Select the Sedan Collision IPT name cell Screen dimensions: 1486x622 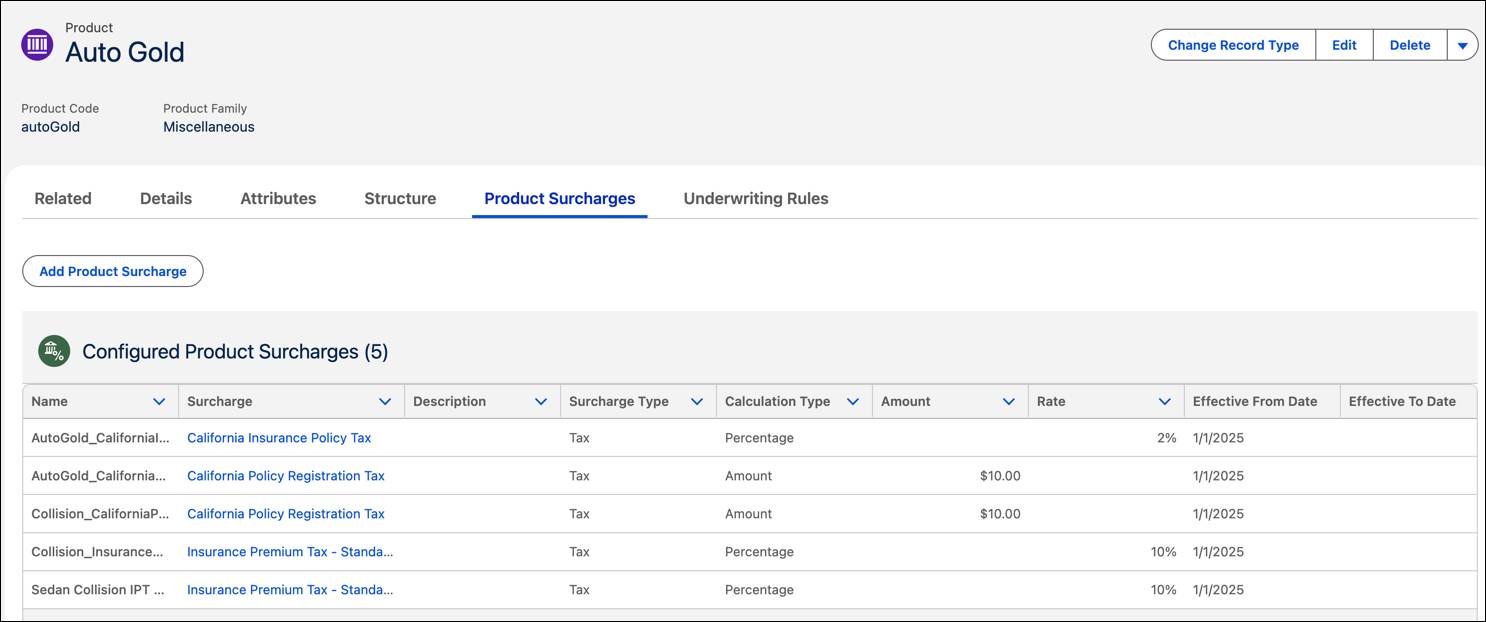tap(101, 590)
